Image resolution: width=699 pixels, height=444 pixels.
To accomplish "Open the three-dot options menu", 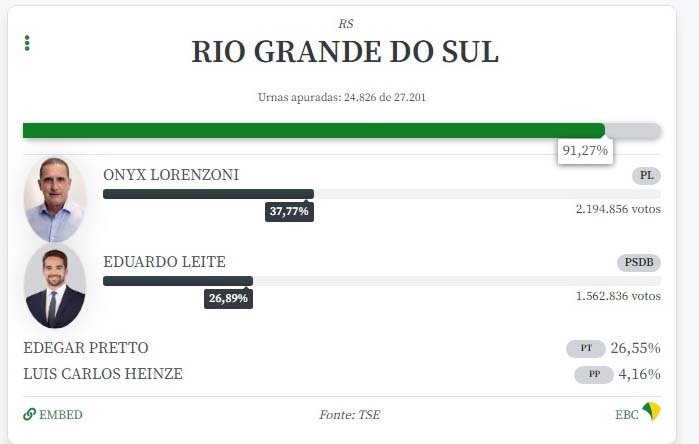I will (x=27, y=43).
